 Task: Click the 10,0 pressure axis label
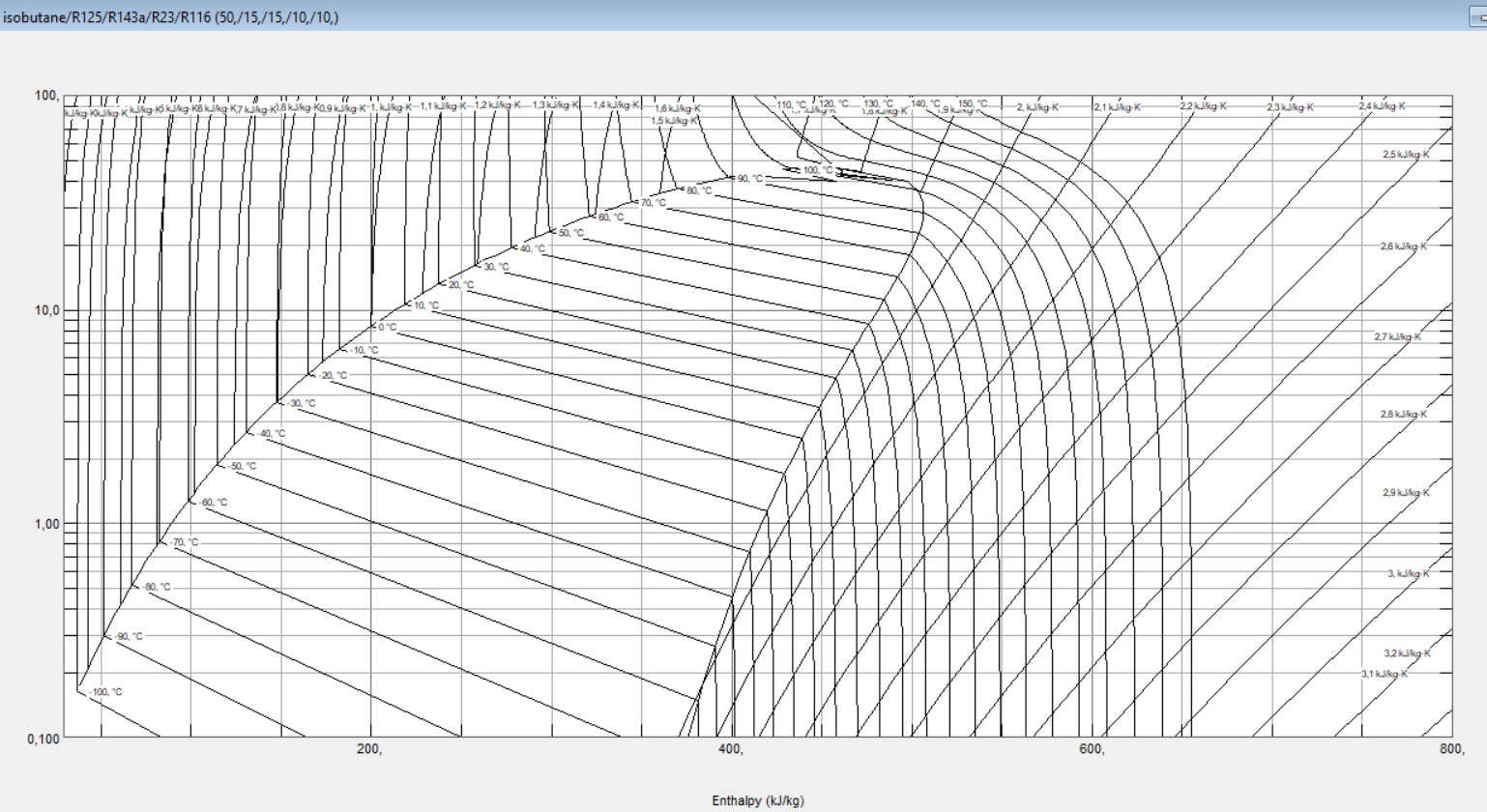(47, 310)
